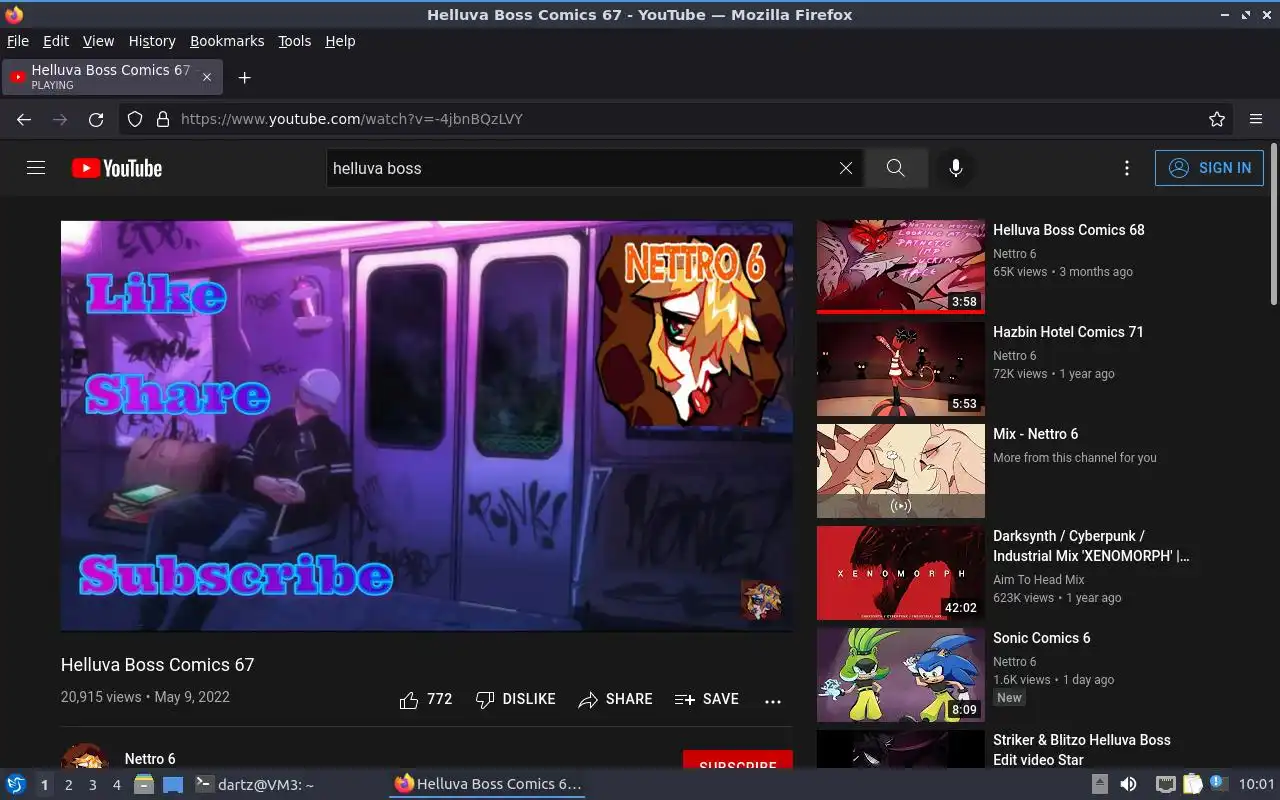Viewport: 1280px width, 800px height.
Task: Open Hazbin Hotel Comics 71 title
Action: (x=1068, y=332)
